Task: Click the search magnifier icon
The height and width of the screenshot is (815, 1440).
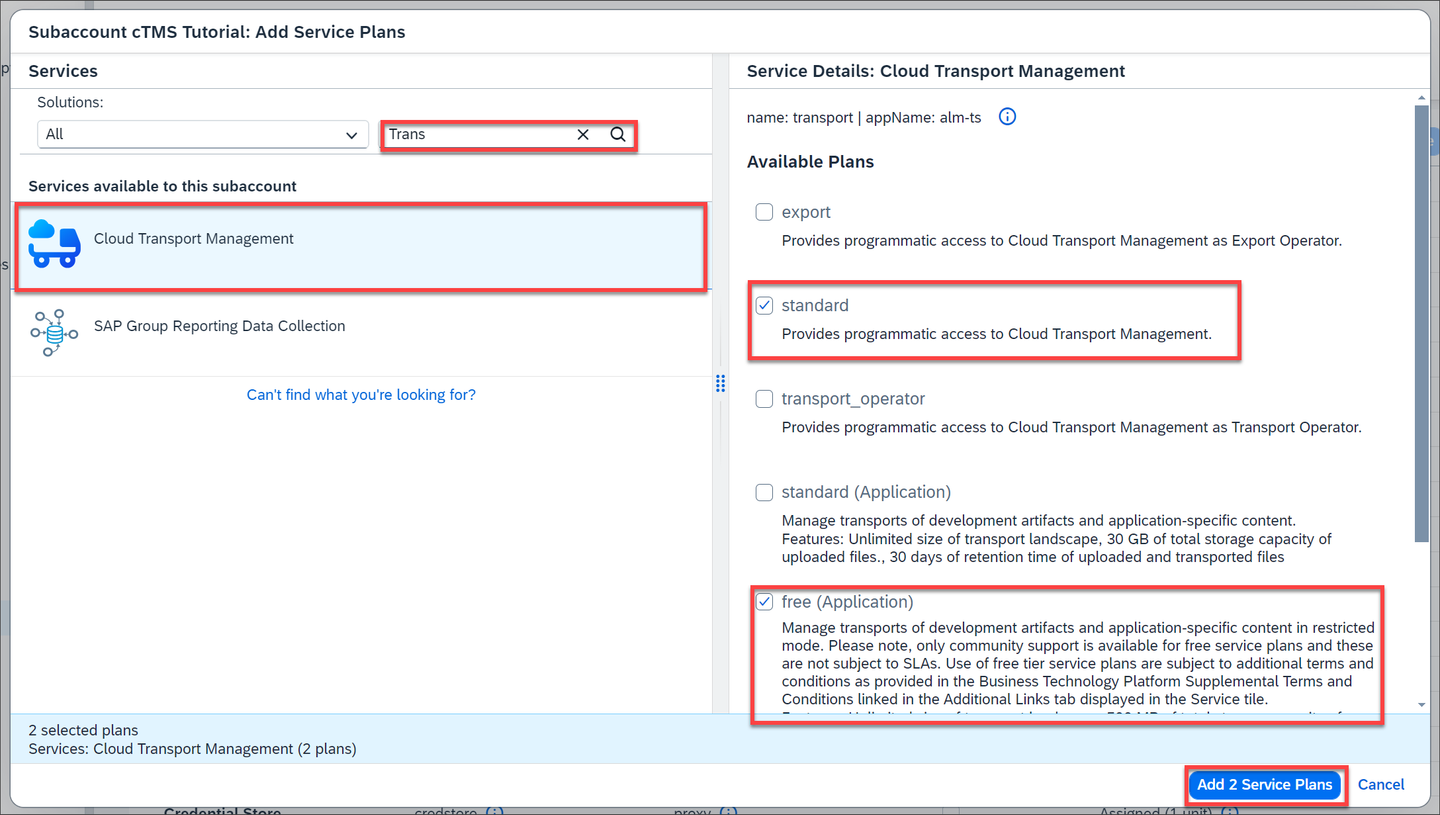Action: 618,134
